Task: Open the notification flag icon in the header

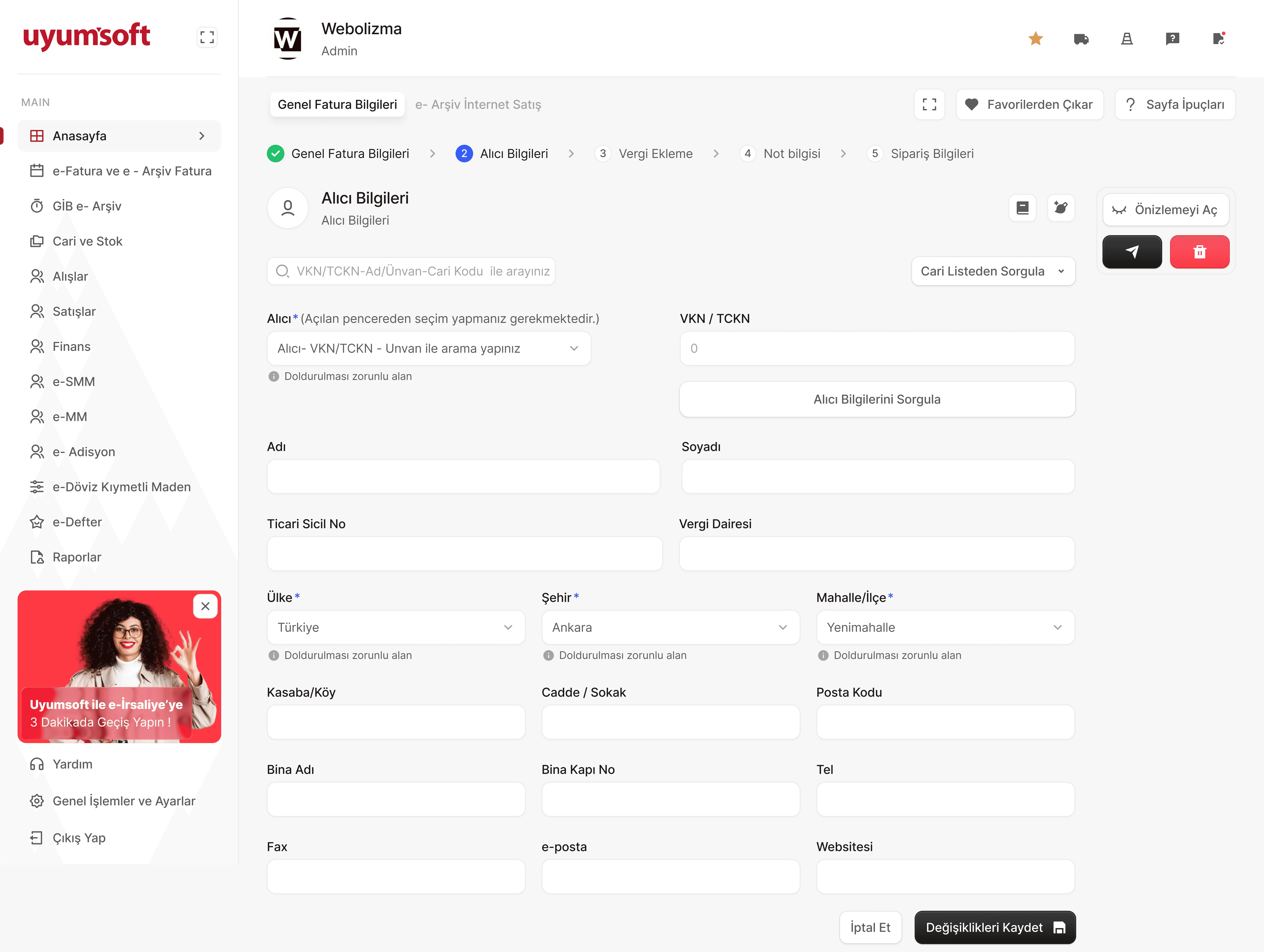Action: (1218, 39)
